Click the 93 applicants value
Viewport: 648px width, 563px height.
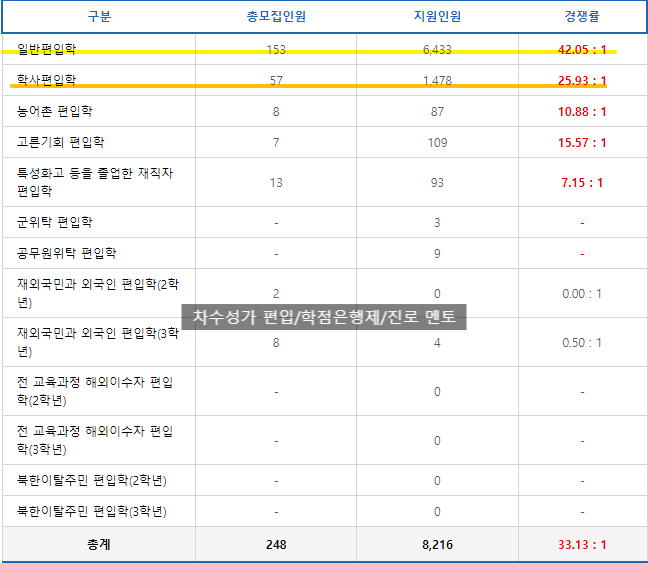click(437, 183)
